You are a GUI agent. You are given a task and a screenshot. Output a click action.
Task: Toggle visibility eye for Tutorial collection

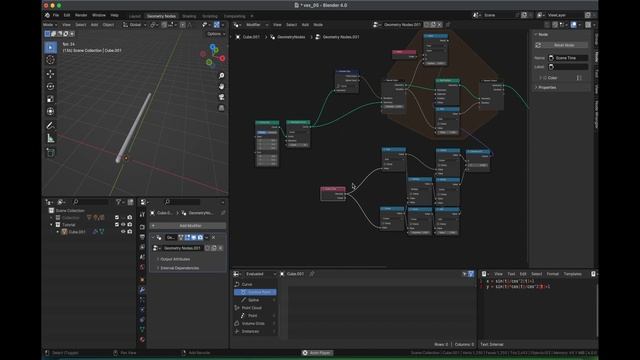coord(123,224)
